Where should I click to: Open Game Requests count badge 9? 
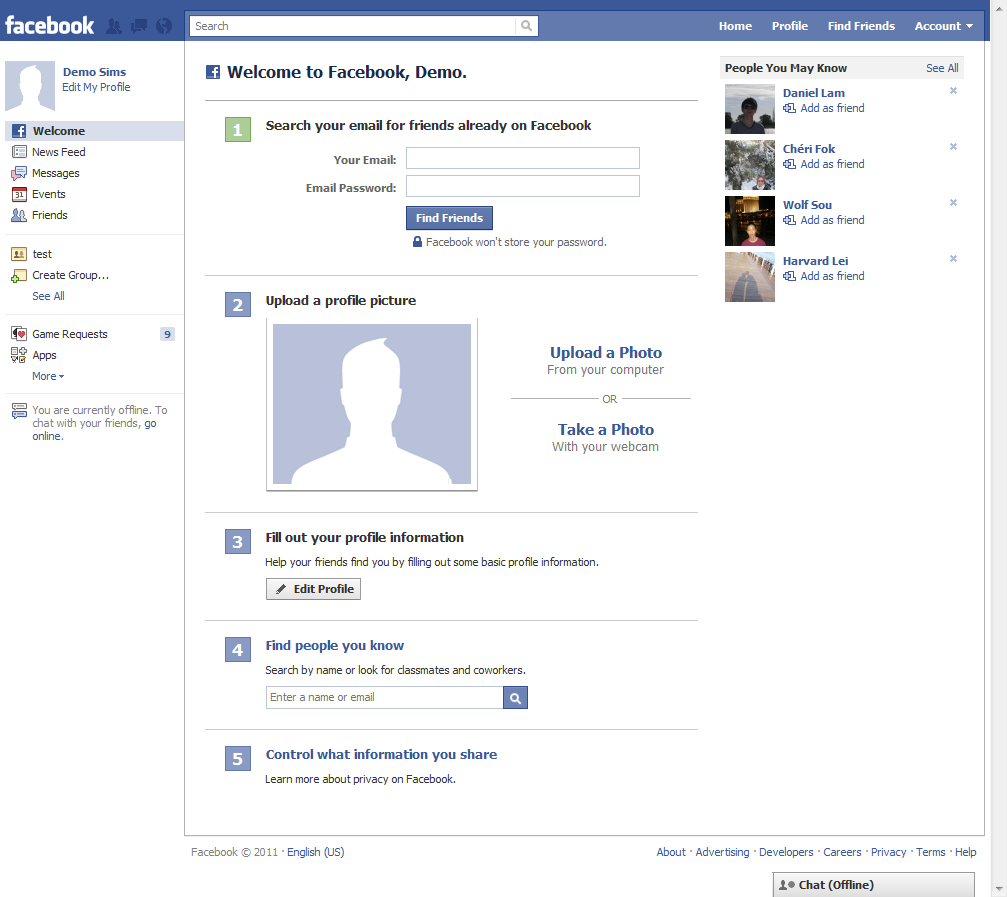point(167,335)
